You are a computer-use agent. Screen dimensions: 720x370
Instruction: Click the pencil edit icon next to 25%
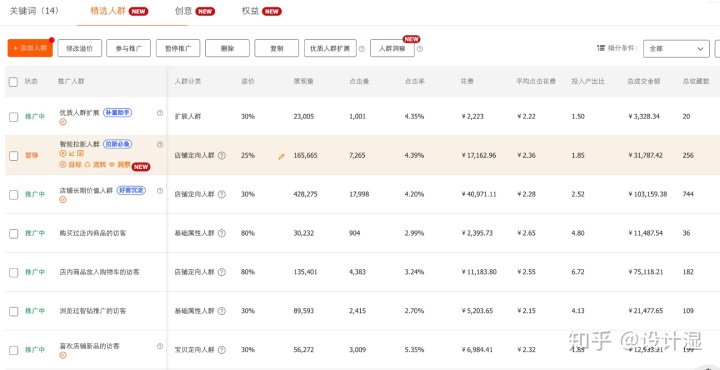click(281, 156)
